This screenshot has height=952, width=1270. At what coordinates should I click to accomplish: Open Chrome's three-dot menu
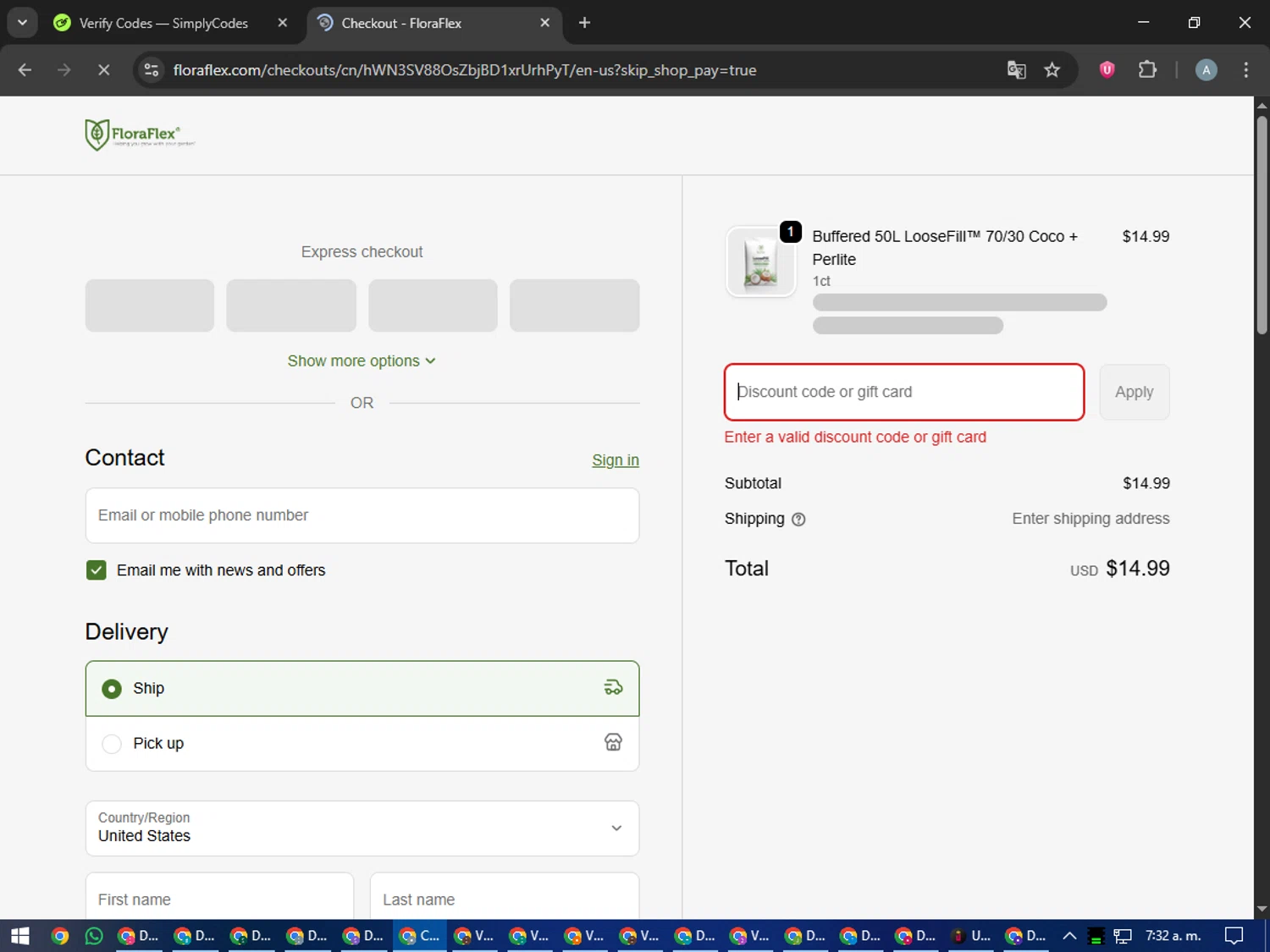[1245, 70]
